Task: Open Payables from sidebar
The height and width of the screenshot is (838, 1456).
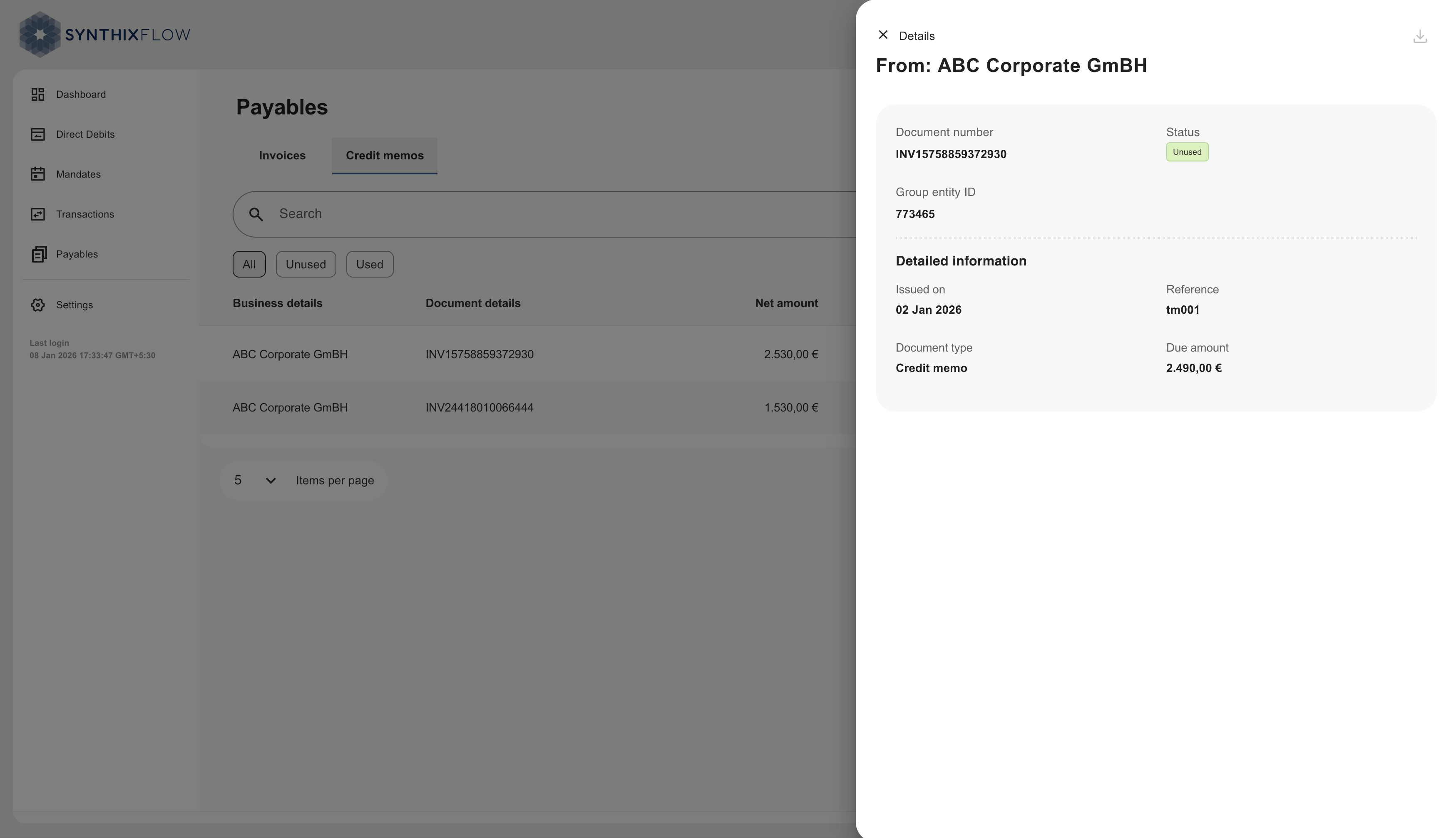Action: 77,254
